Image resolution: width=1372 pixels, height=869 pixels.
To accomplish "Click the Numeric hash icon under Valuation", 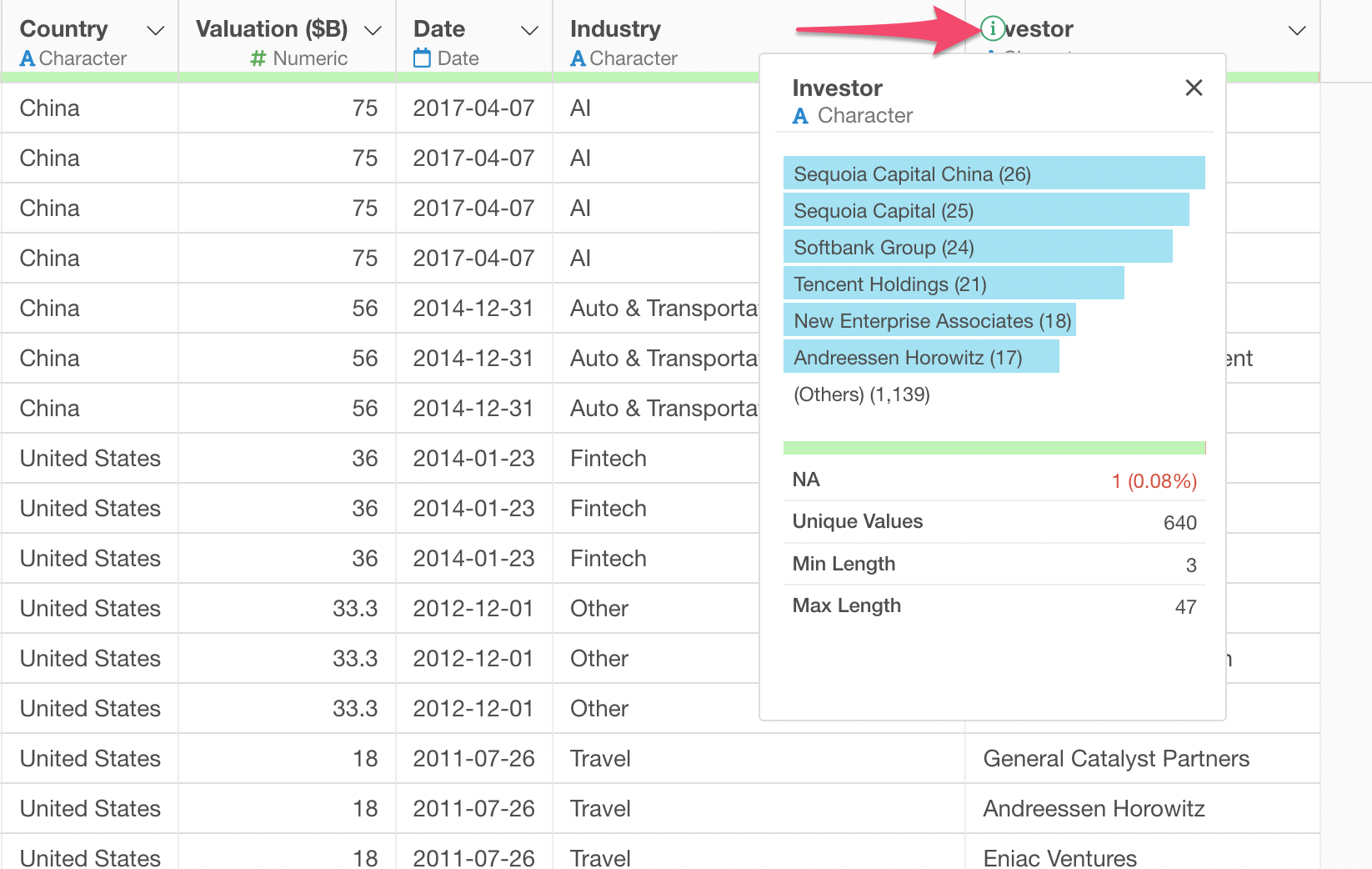I will [x=258, y=59].
